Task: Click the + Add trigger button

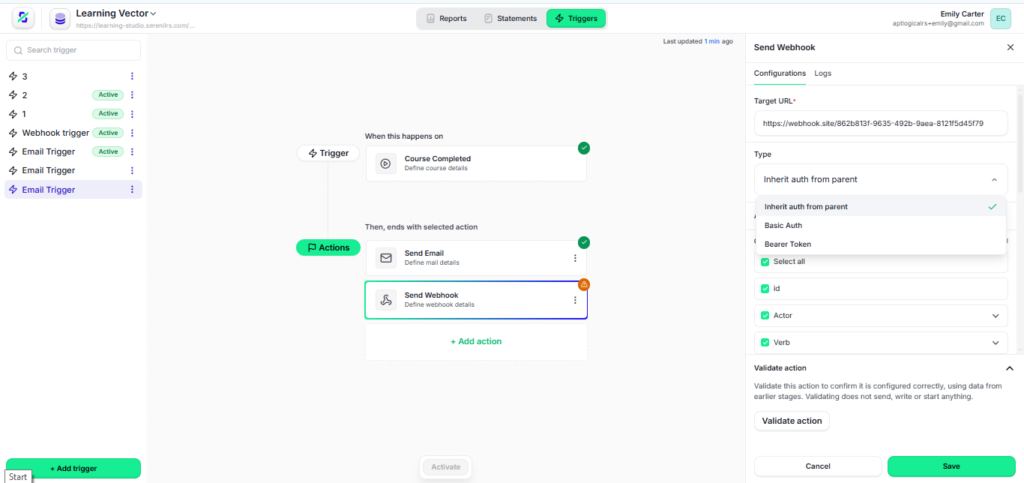Action: click(x=73, y=469)
